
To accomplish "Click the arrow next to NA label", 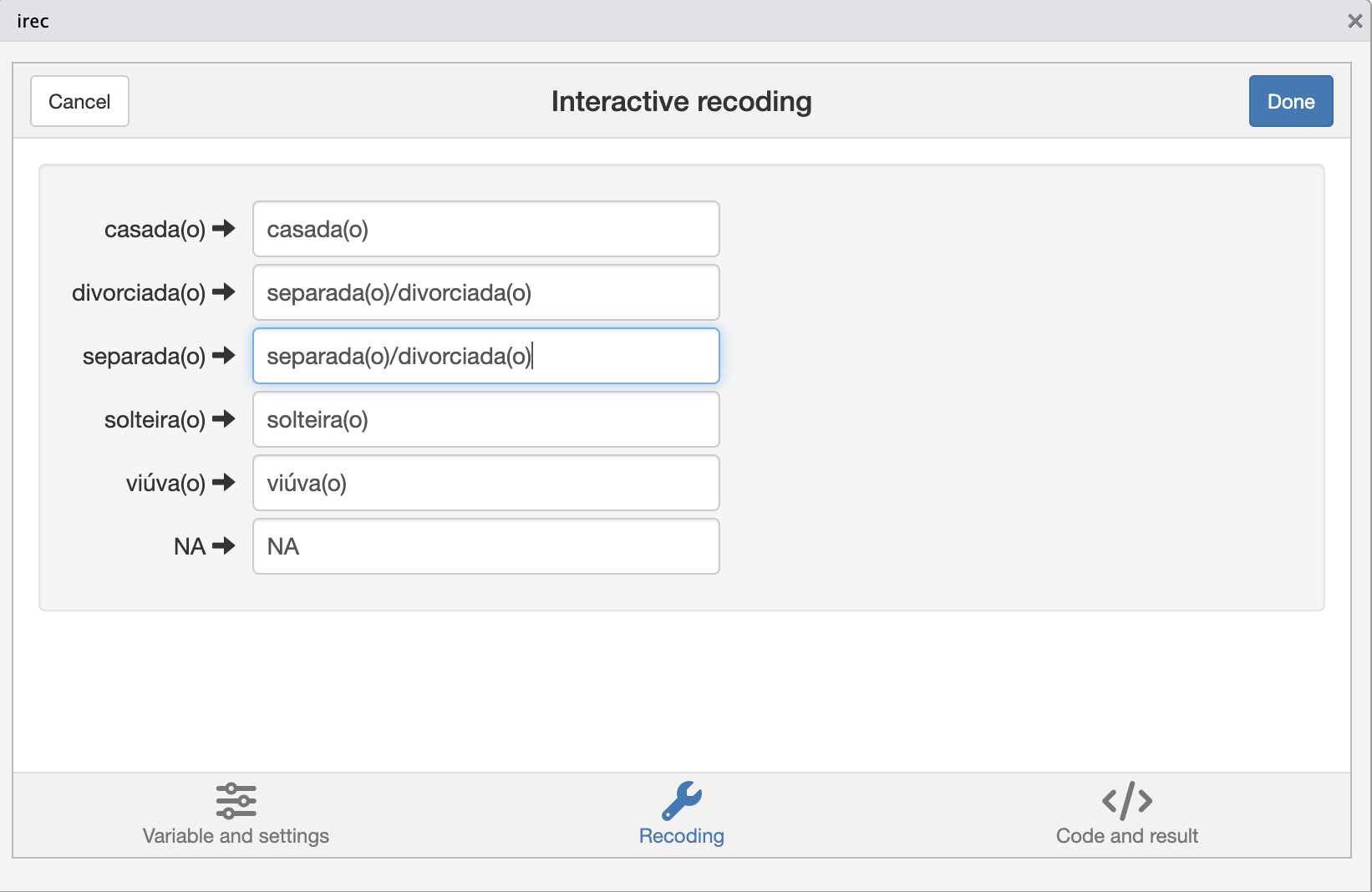I will click(224, 546).
